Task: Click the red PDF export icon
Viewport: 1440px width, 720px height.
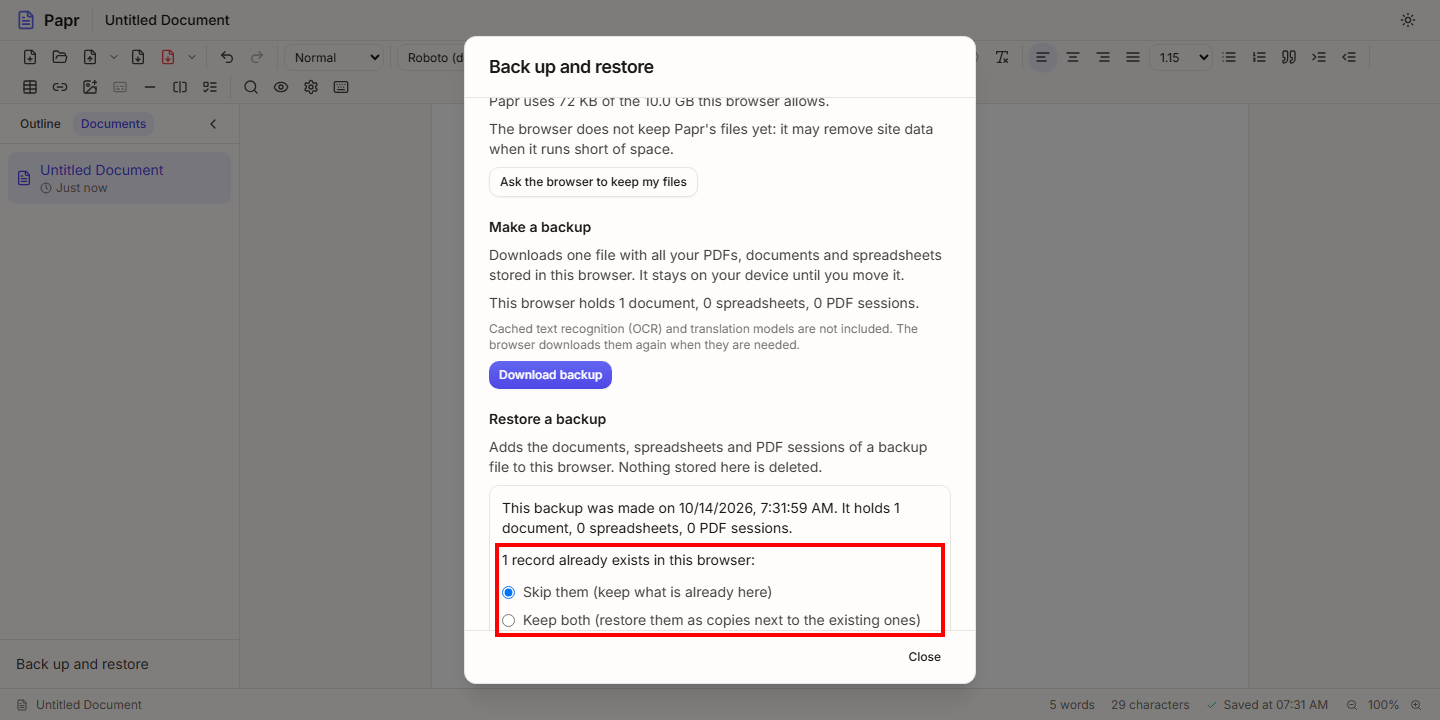Action: click(x=168, y=57)
